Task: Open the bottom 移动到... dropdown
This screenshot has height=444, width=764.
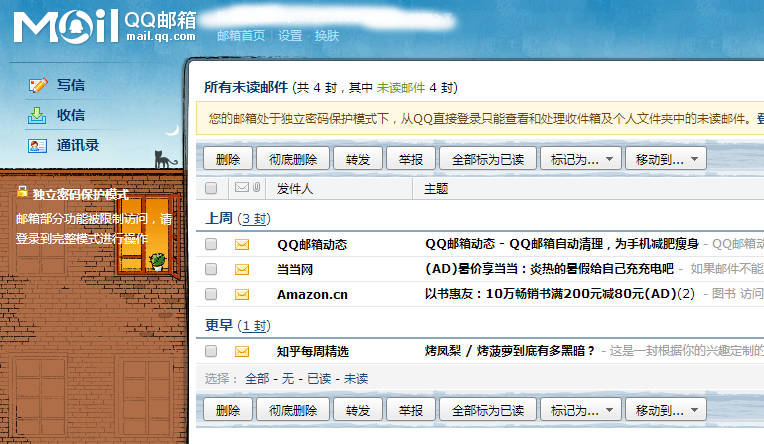Action: [x=666, y=410]
